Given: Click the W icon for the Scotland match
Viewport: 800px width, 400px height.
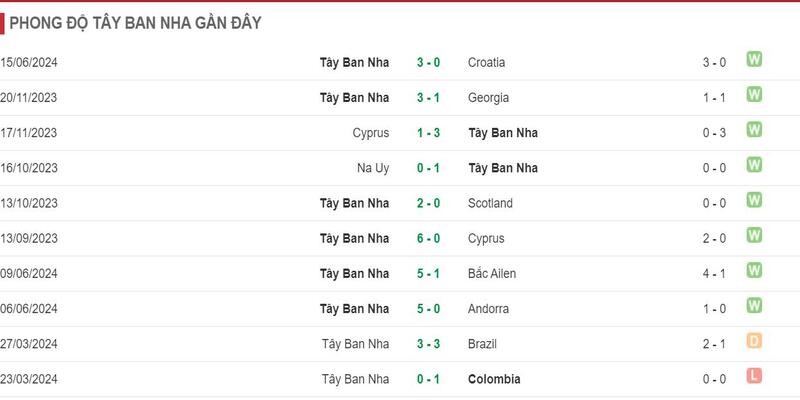Looking at the screenshot, I should [755, 200].
